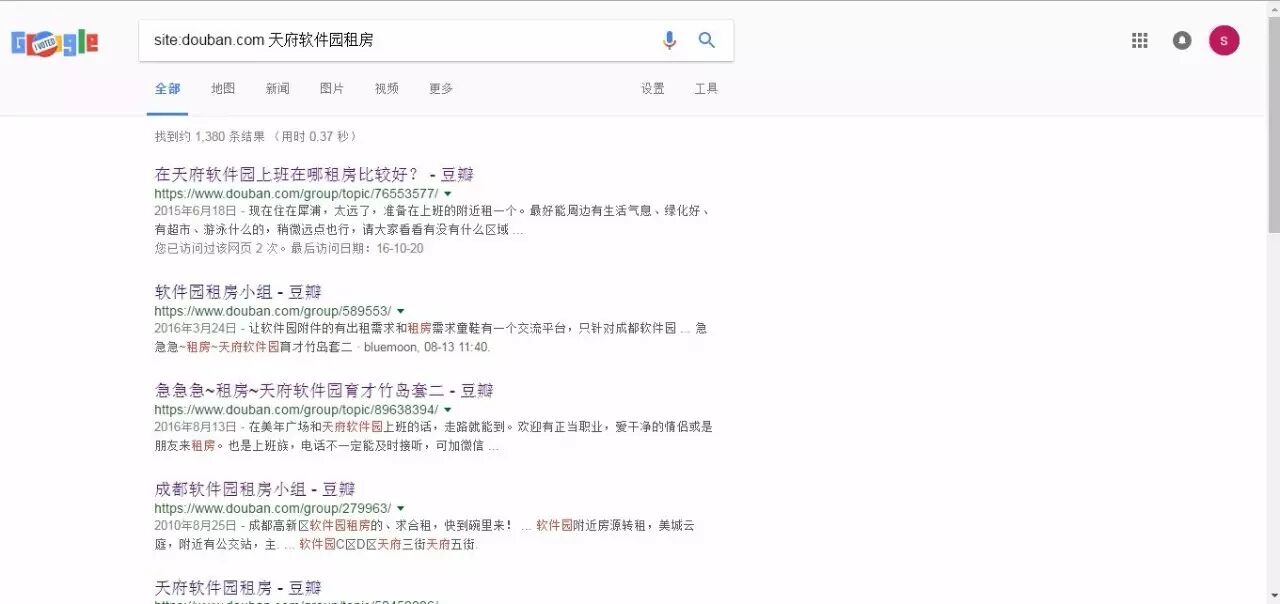Open the account avatar S
Screen dimensions: 1280x604
[x=1224, y=40]
